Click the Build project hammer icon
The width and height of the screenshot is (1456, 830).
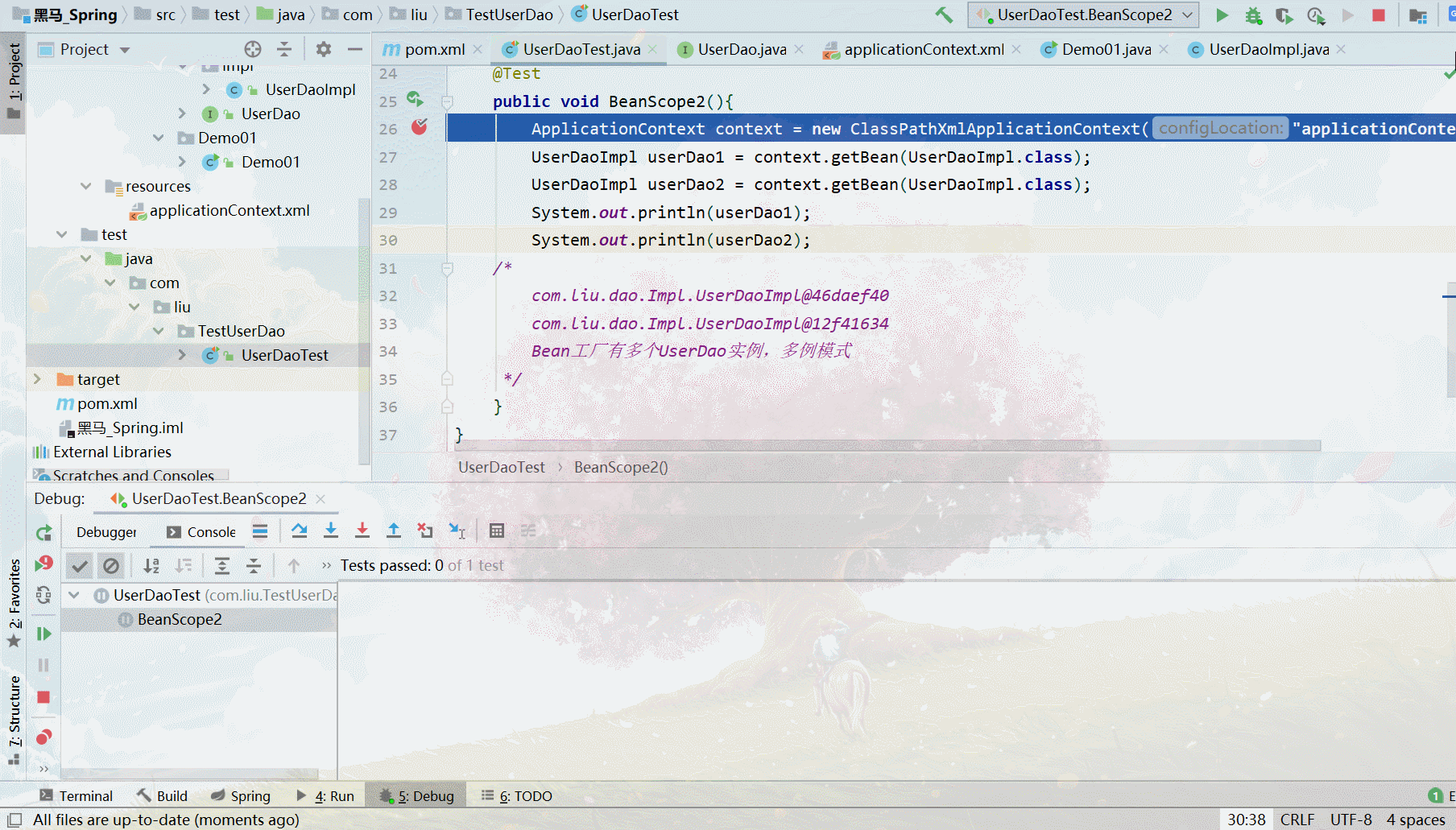944,14
